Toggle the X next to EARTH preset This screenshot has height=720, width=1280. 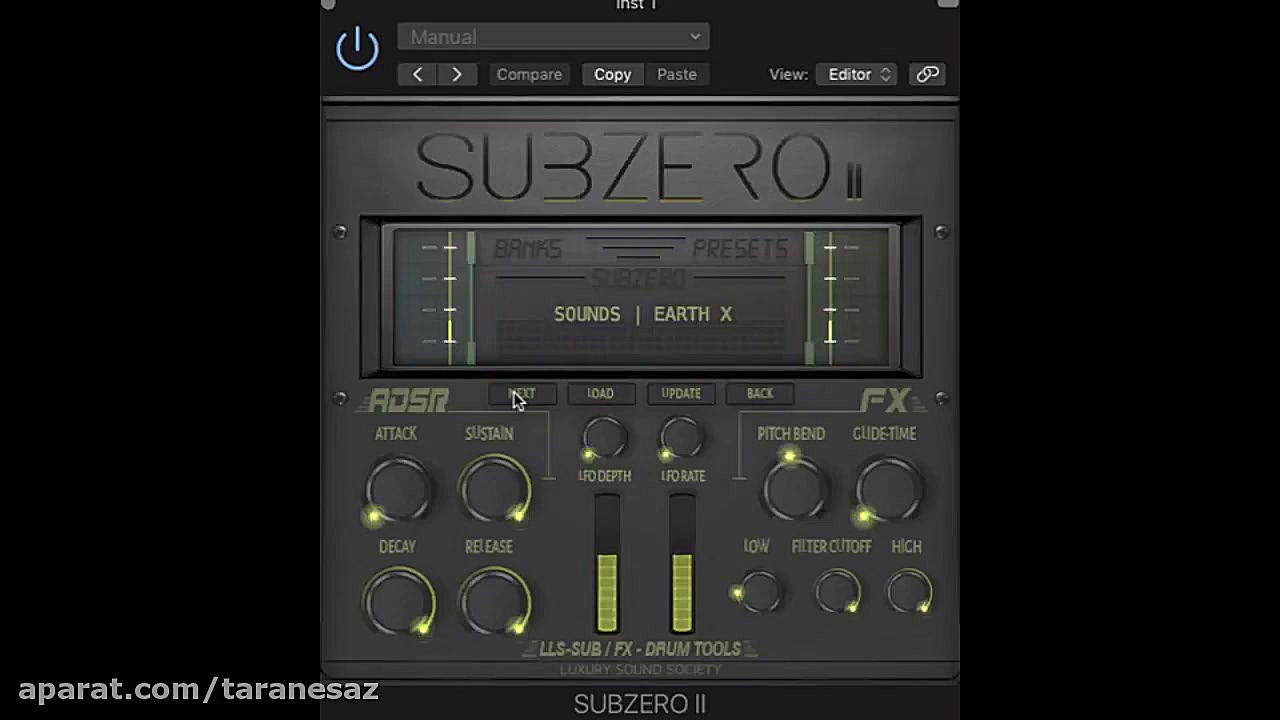click(x=726, y=314)
